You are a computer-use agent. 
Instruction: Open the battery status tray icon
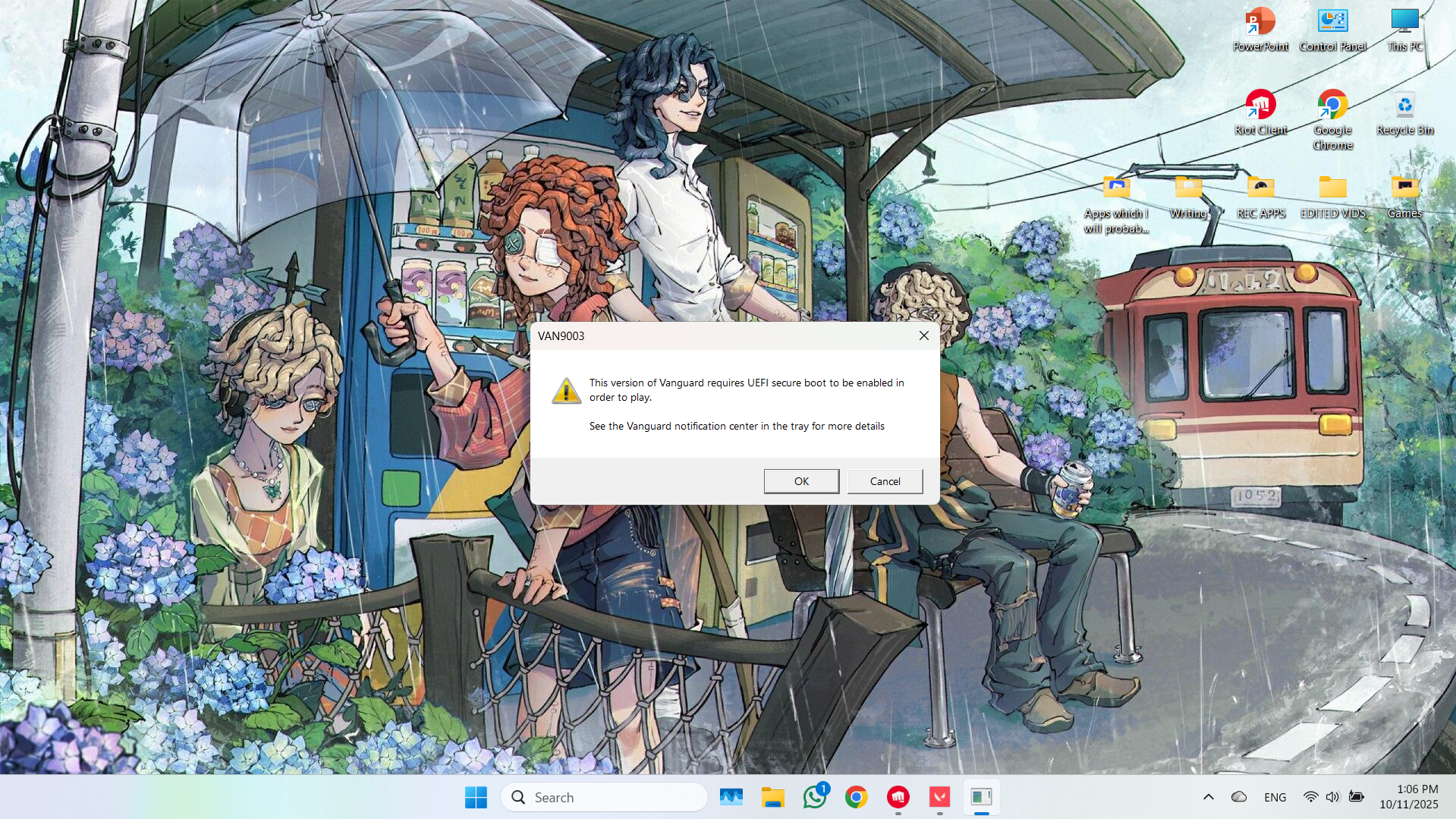click(1357, 797)
